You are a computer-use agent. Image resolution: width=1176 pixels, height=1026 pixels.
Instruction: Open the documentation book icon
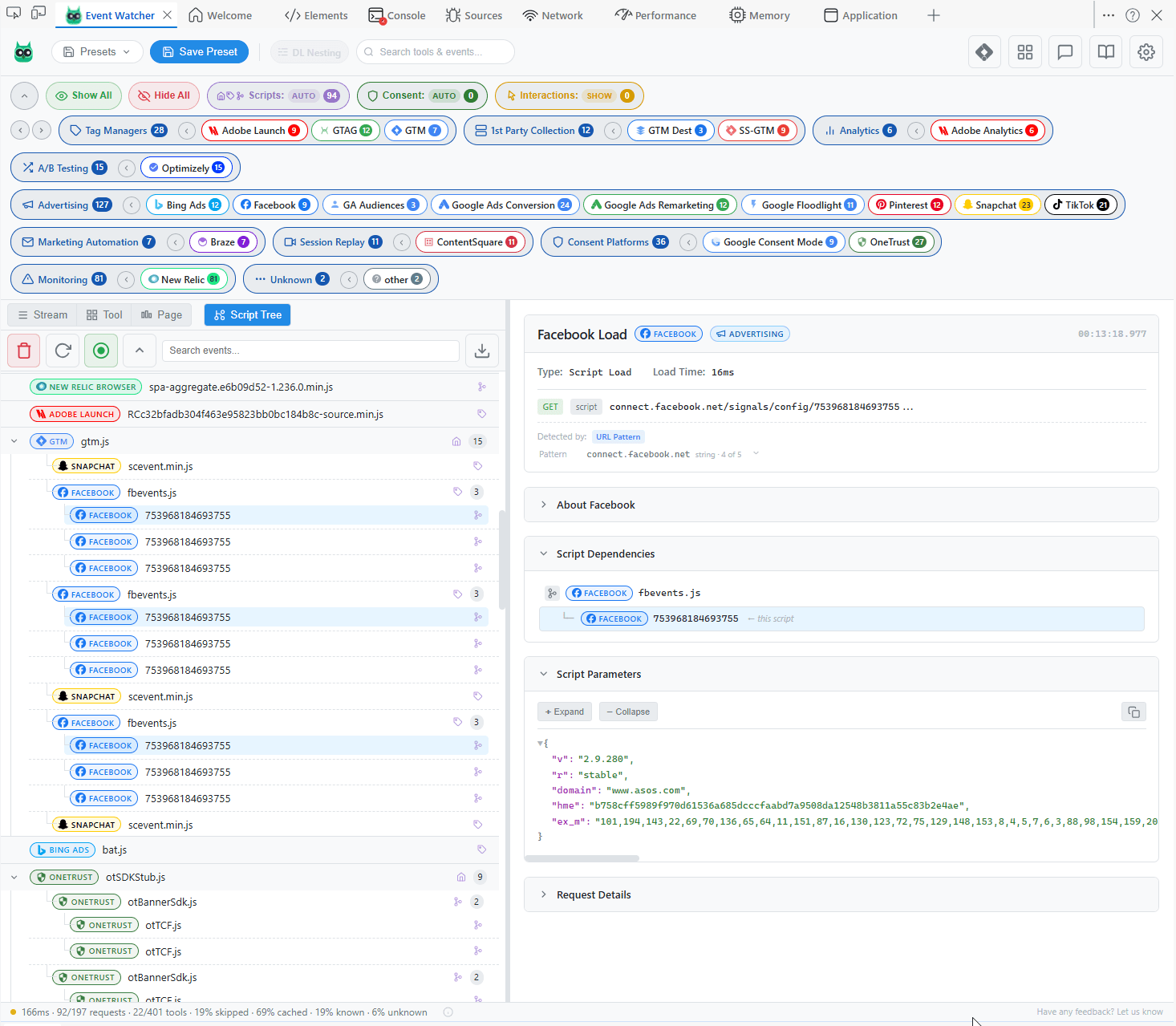pyautogui.click(x=1105, y=51)
